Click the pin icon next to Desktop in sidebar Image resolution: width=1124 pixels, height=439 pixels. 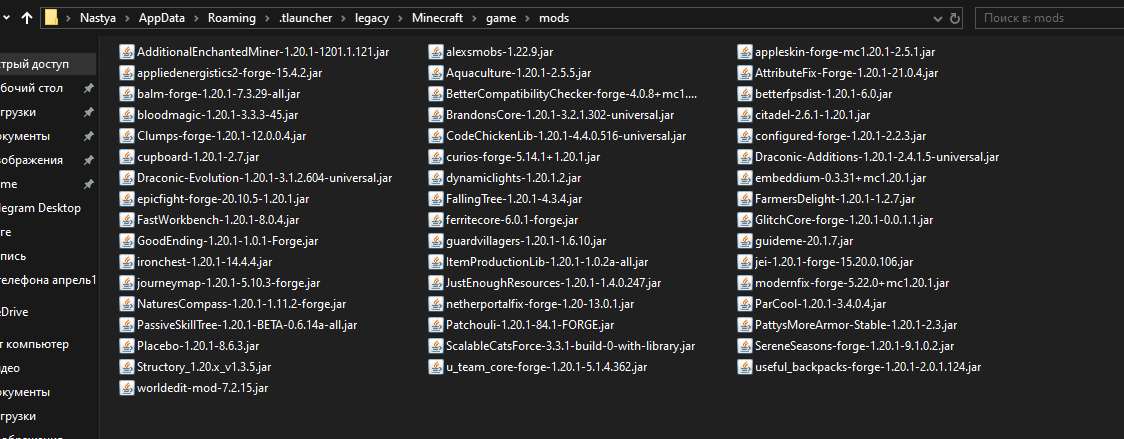coord(88,88)
